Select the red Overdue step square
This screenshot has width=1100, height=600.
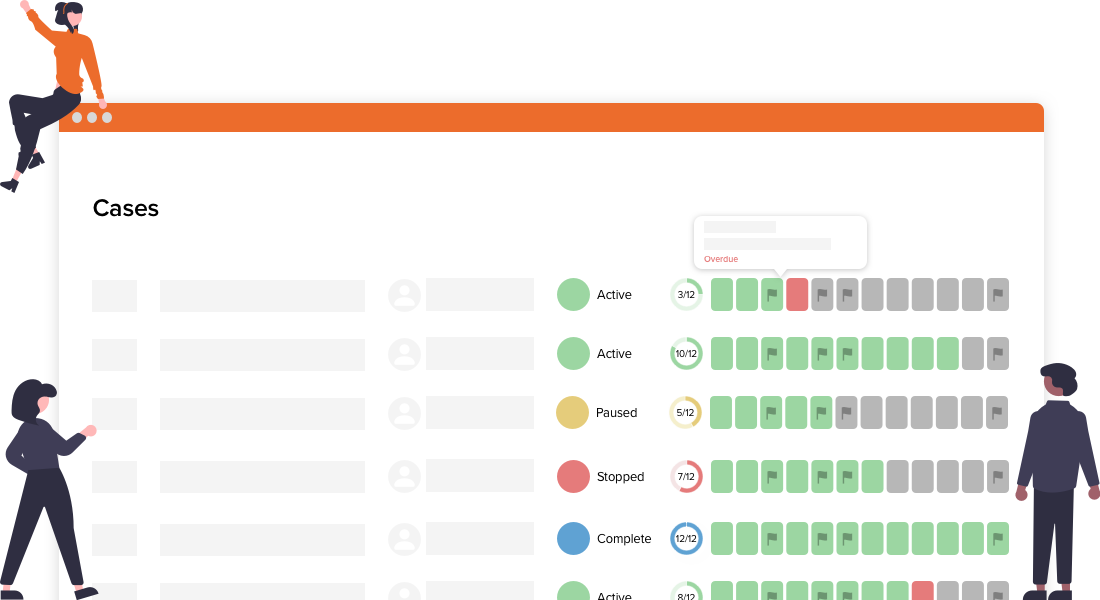click(796, 294)
